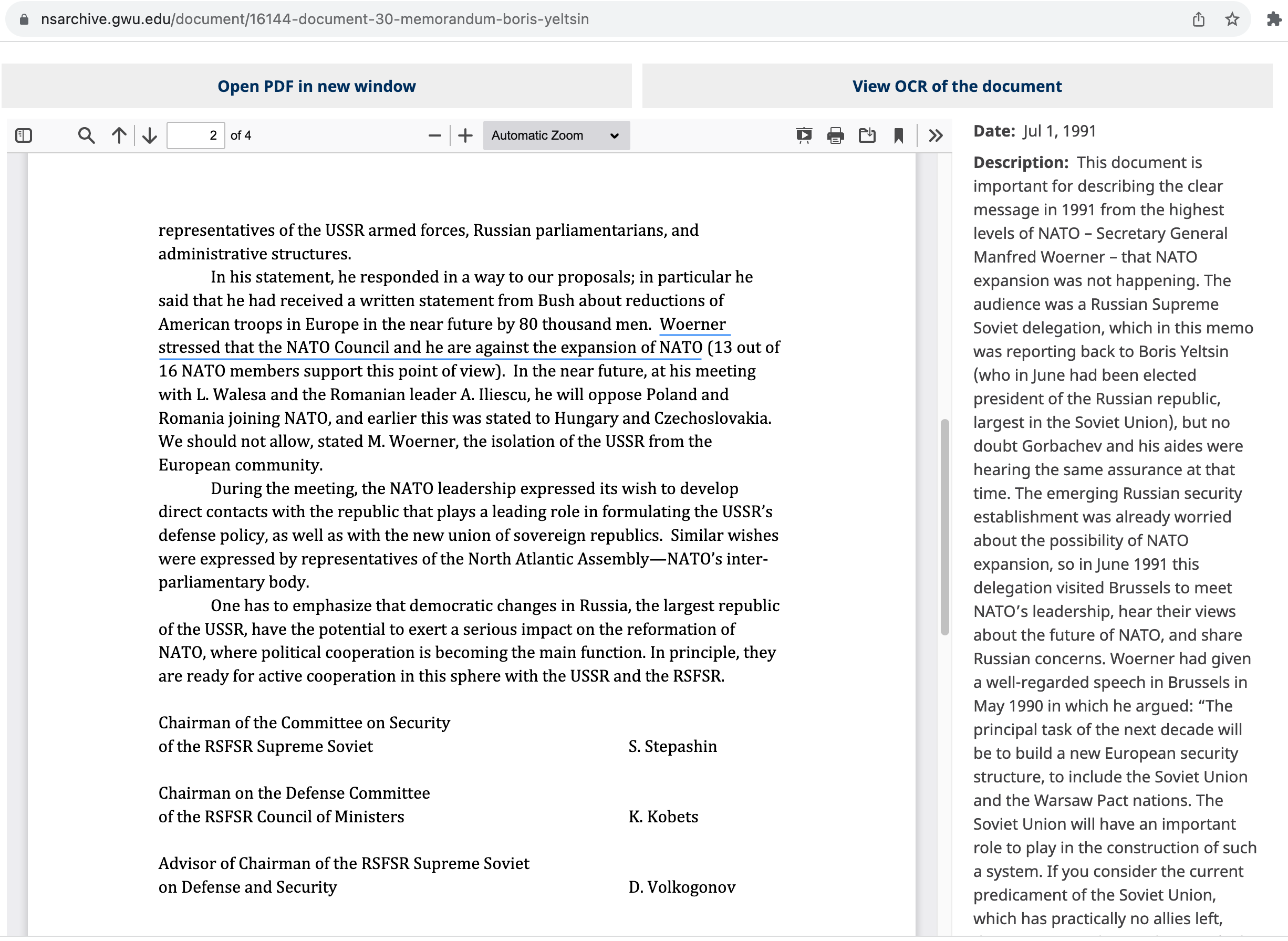Click the page number input field
This screenshot has height=941, width=1288.
pyautogui.click(x=195, y=135)
